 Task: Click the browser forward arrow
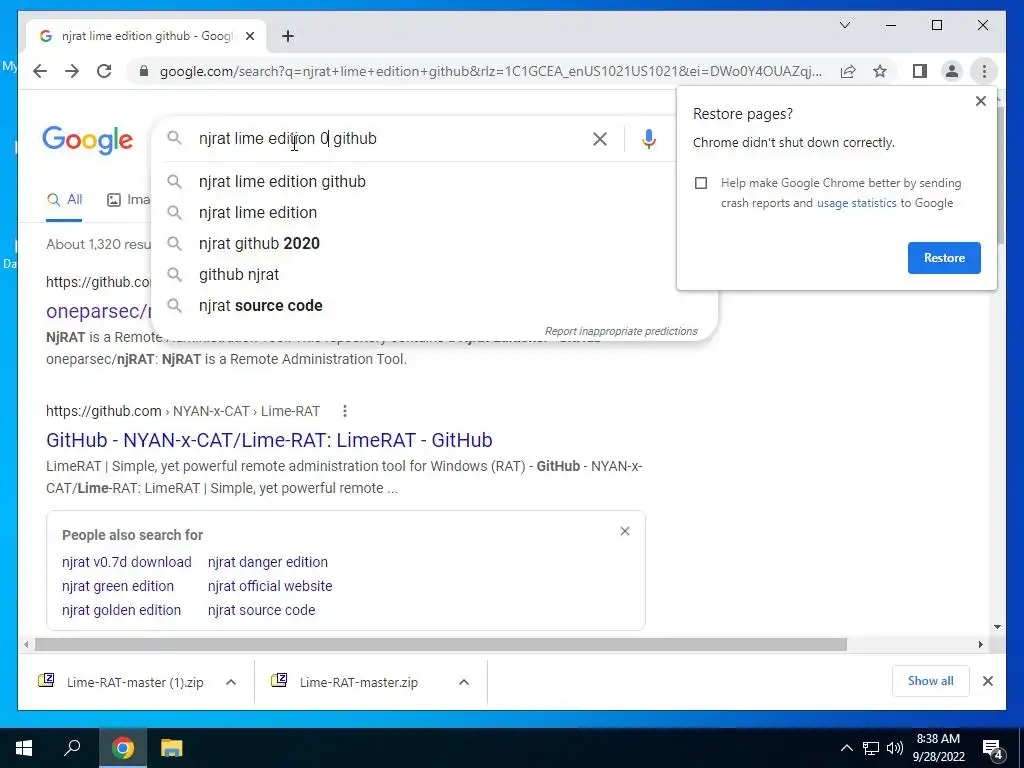(72, 71)
